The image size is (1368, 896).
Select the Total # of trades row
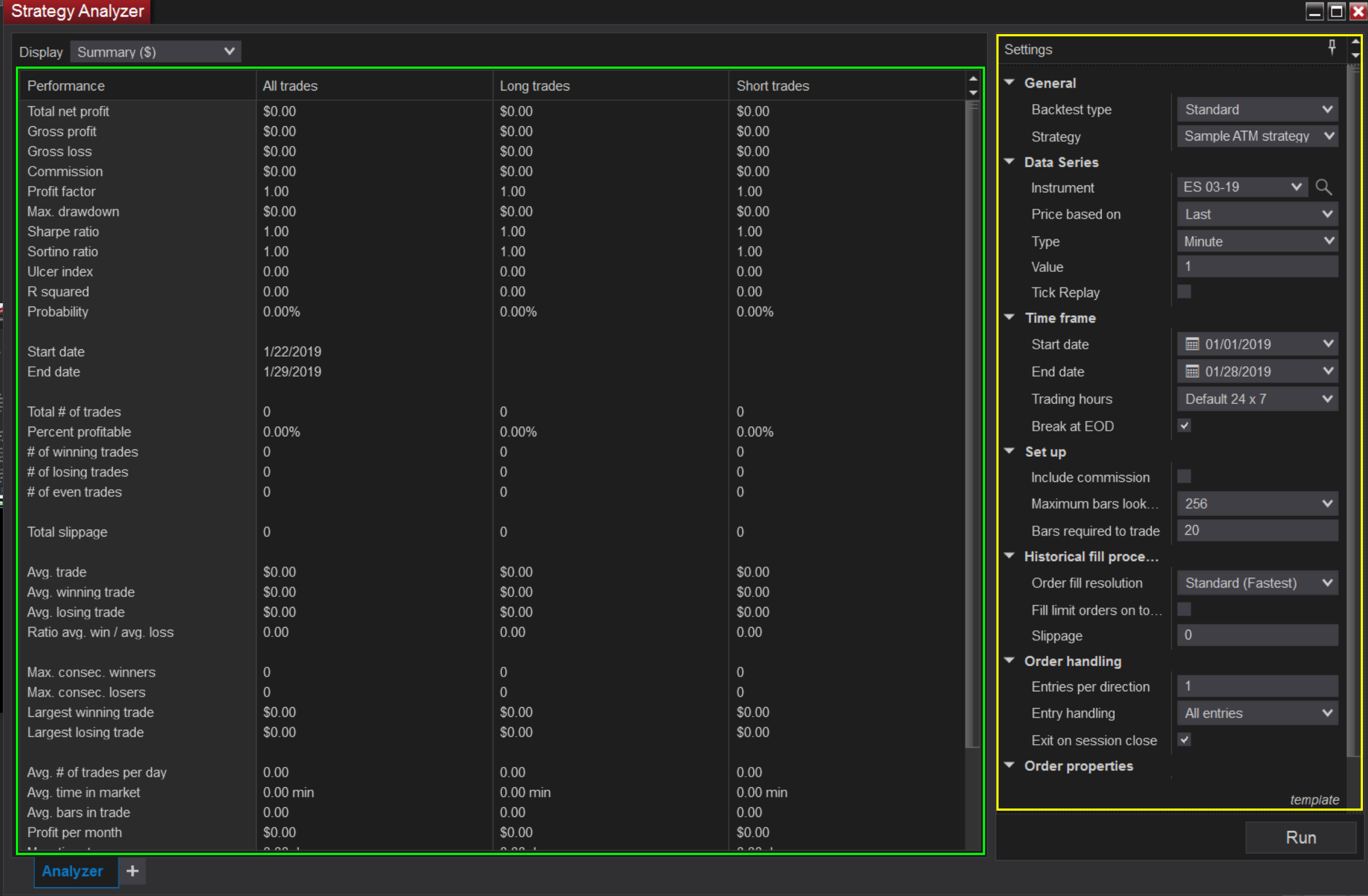[x=493, y=412]
